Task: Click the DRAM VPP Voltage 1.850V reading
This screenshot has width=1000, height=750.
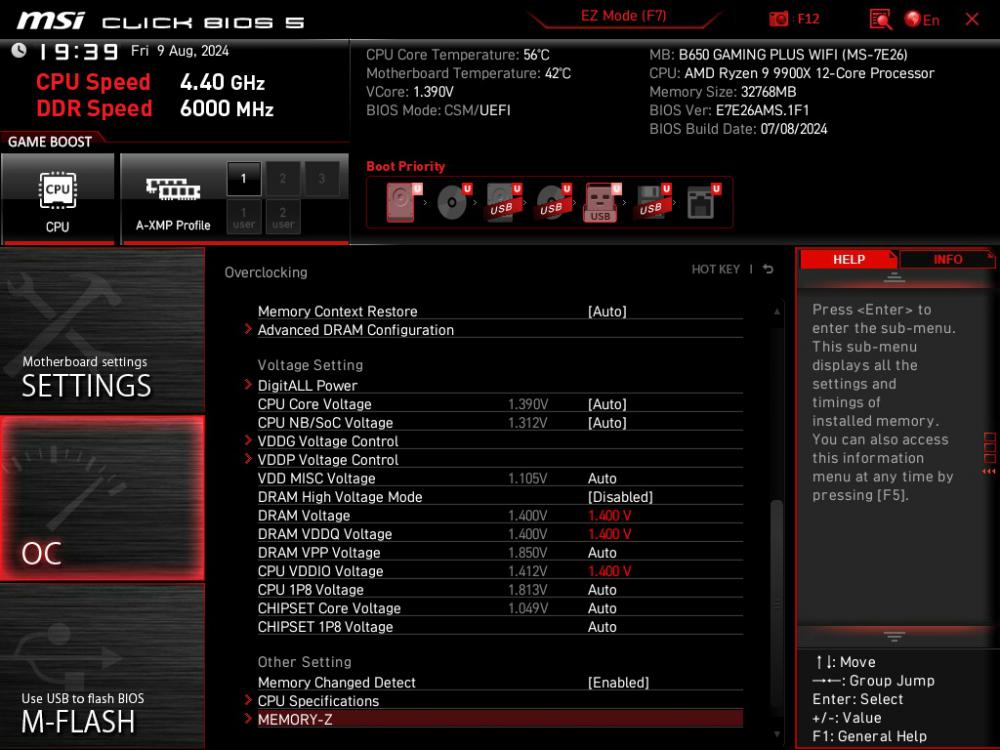Action: click(528, 552)
